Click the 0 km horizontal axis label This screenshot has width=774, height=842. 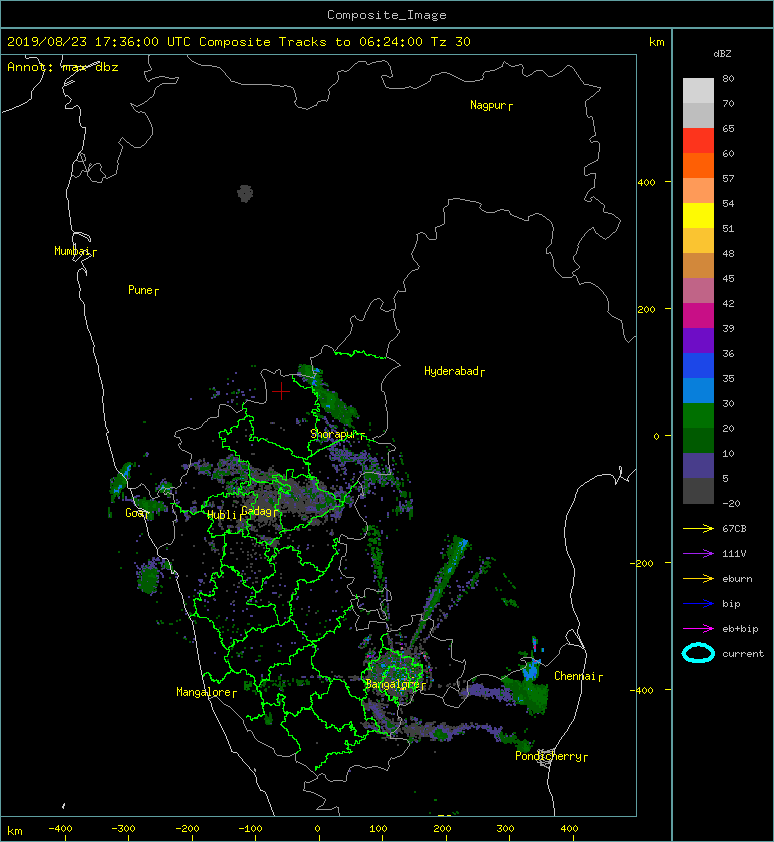click(317, 829)
